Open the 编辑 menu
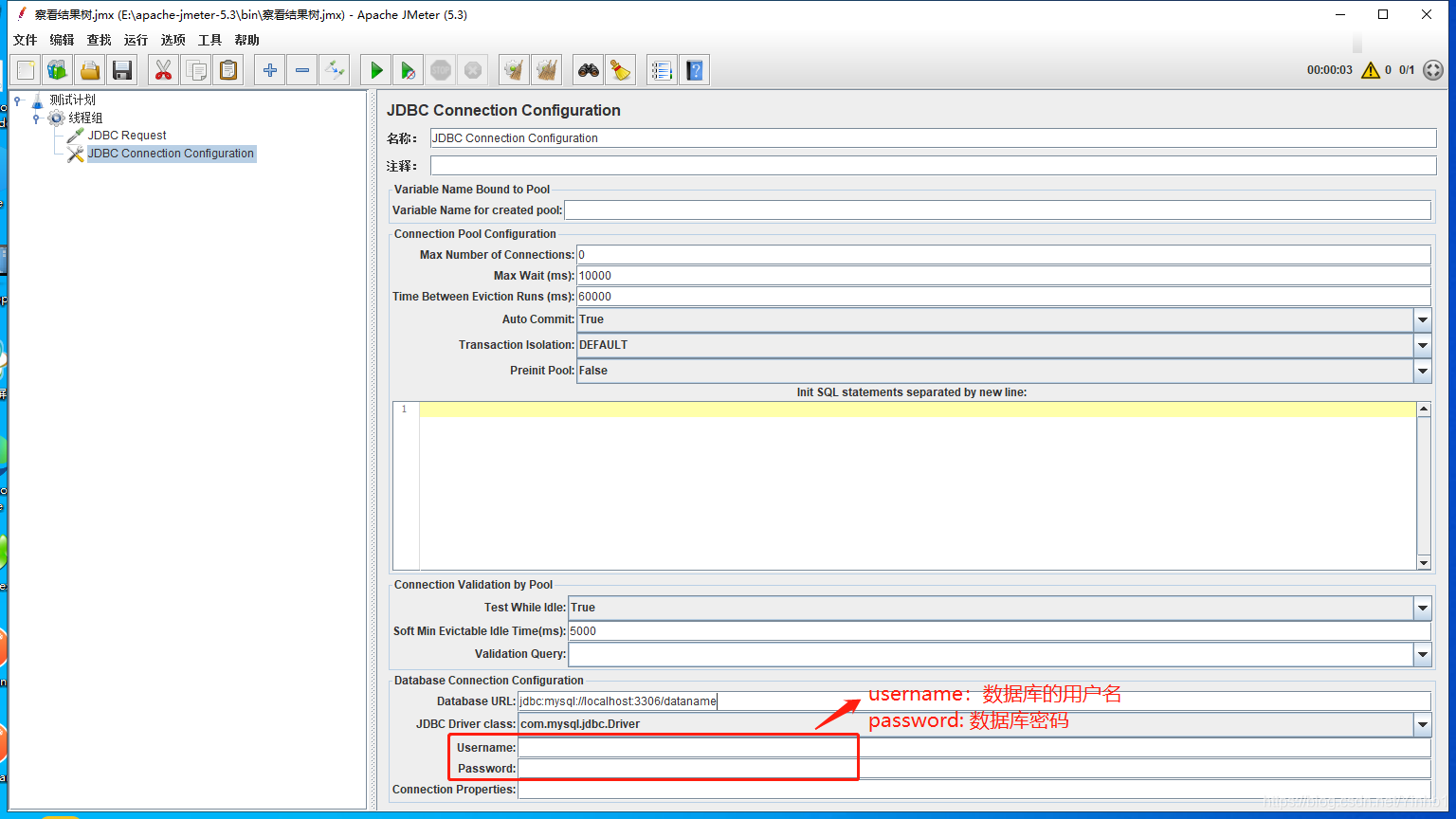 point(63,40)
